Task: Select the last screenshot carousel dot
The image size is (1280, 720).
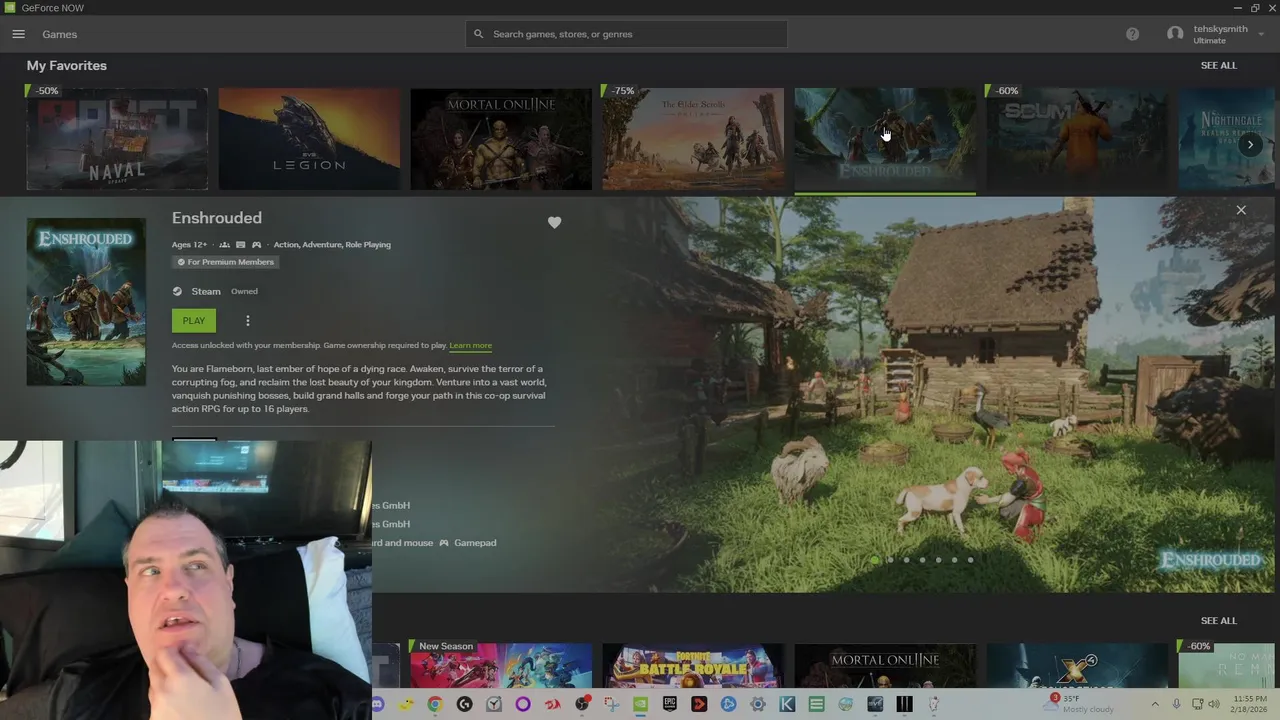Action: click(x=970, y=560)
